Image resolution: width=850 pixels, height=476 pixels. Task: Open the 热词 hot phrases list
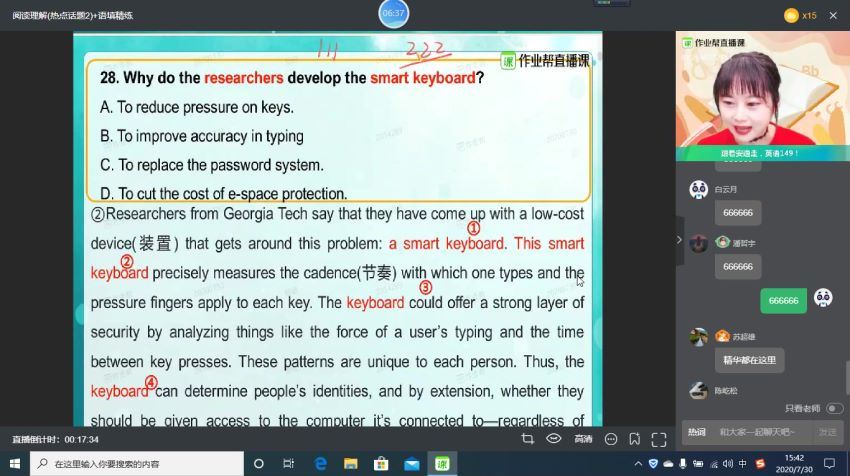(697, 432)
